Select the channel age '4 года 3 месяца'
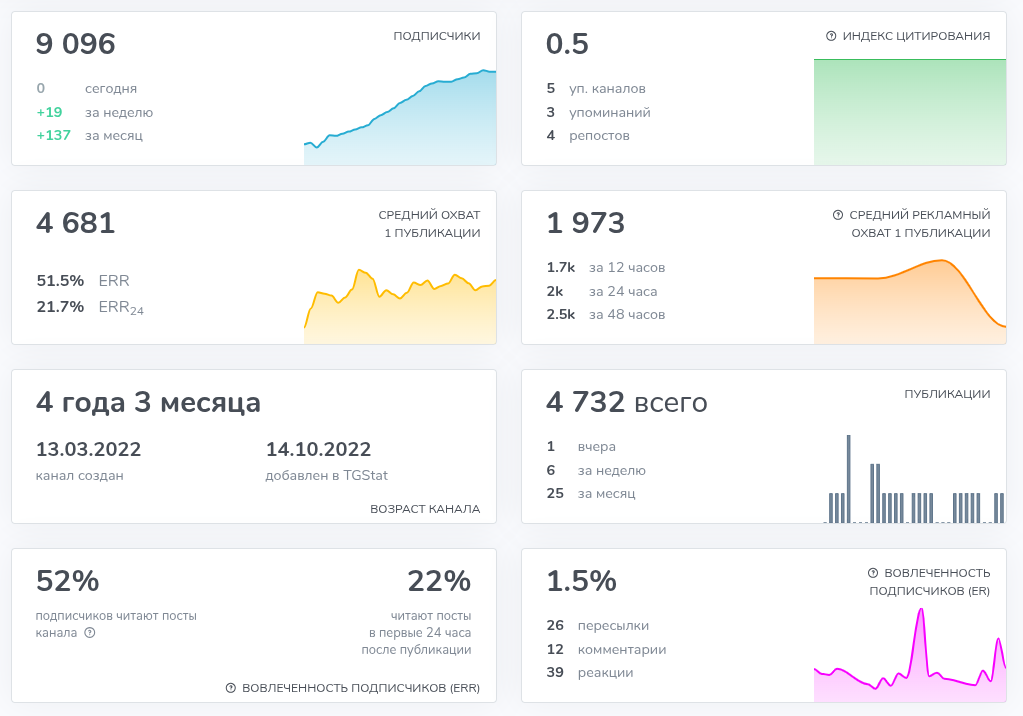 coord(148,403)
